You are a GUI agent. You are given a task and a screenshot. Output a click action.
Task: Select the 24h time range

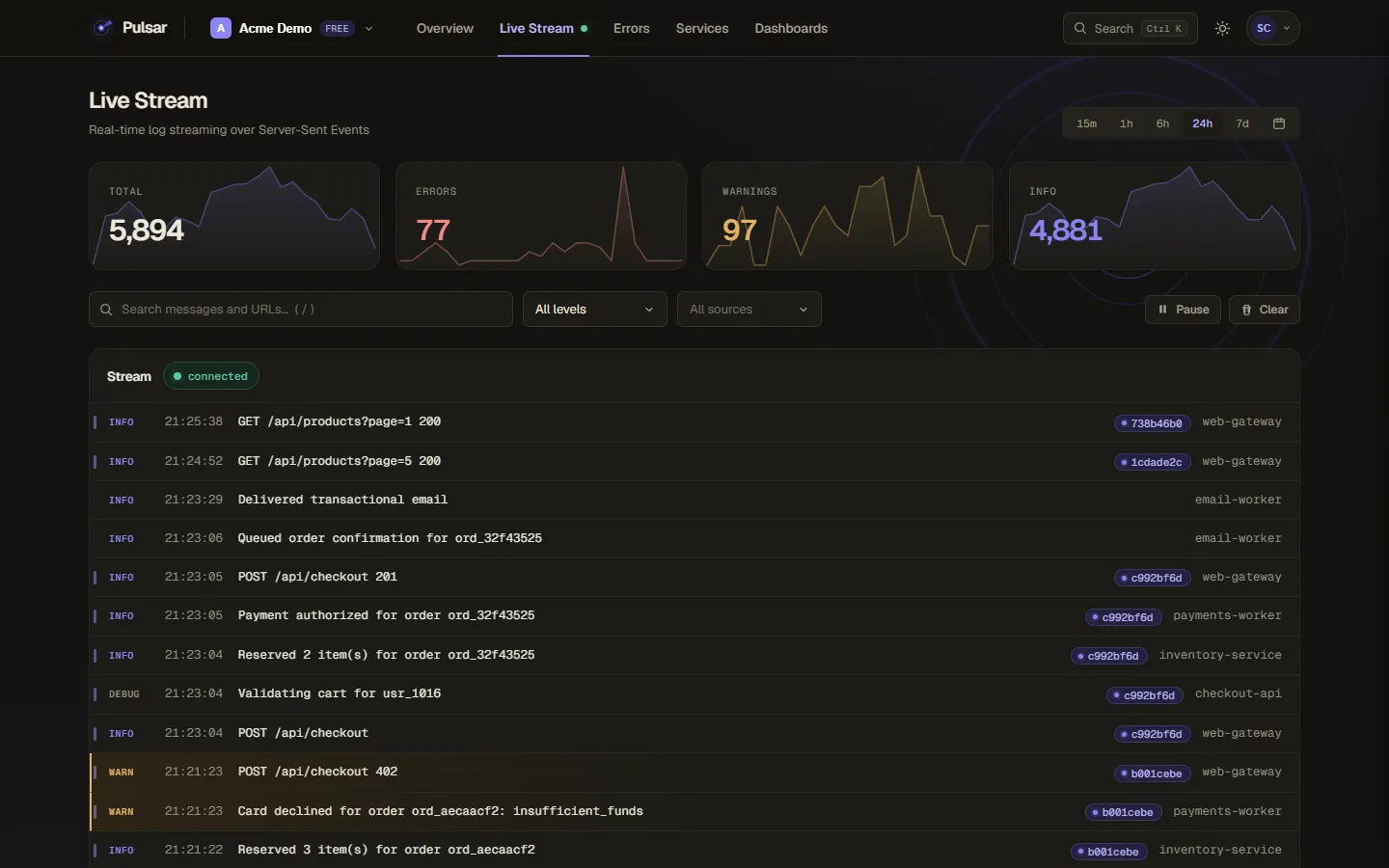1202,123
